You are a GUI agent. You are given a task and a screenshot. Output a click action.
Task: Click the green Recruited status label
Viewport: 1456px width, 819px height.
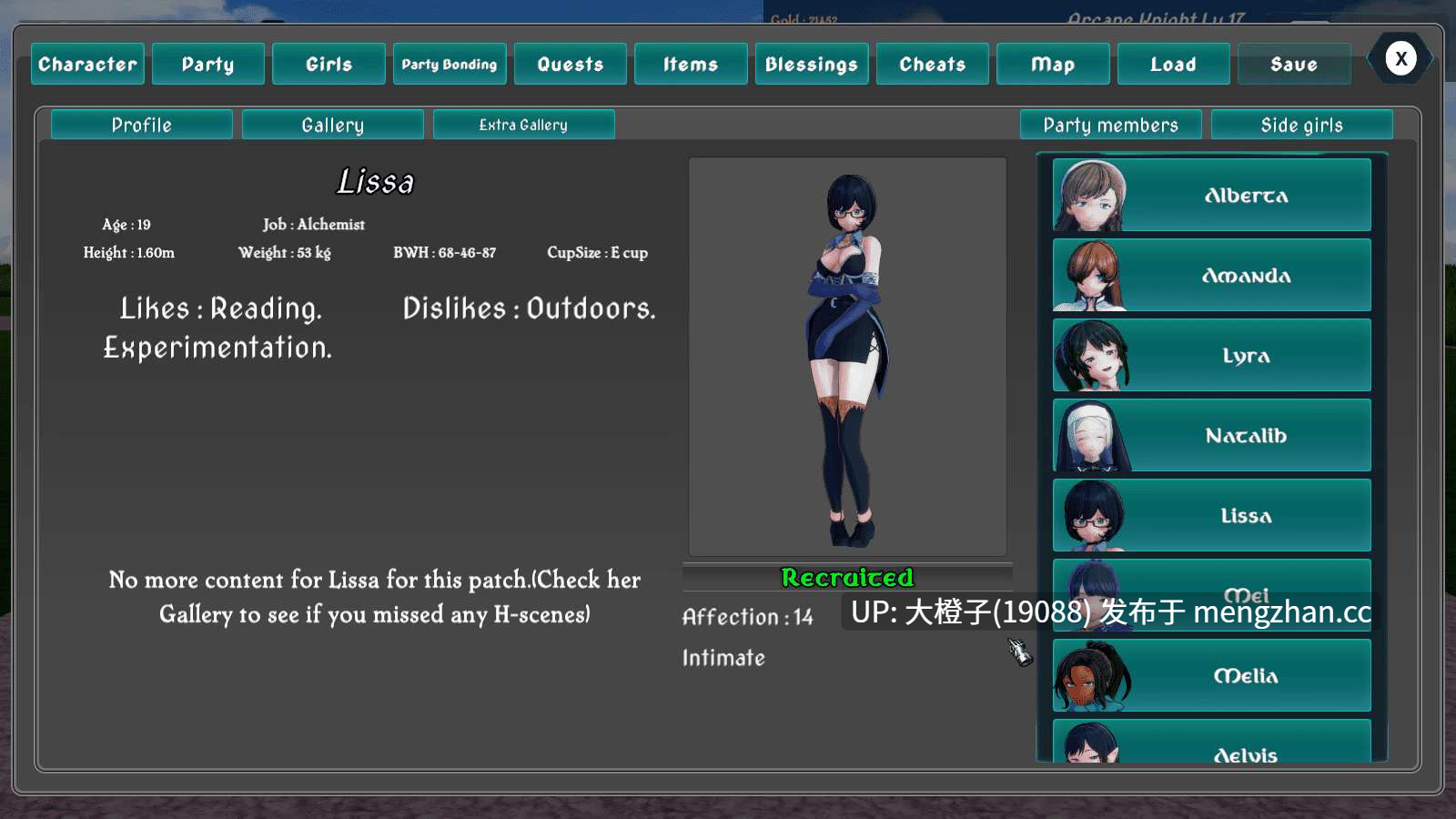(x=847, y=578)
